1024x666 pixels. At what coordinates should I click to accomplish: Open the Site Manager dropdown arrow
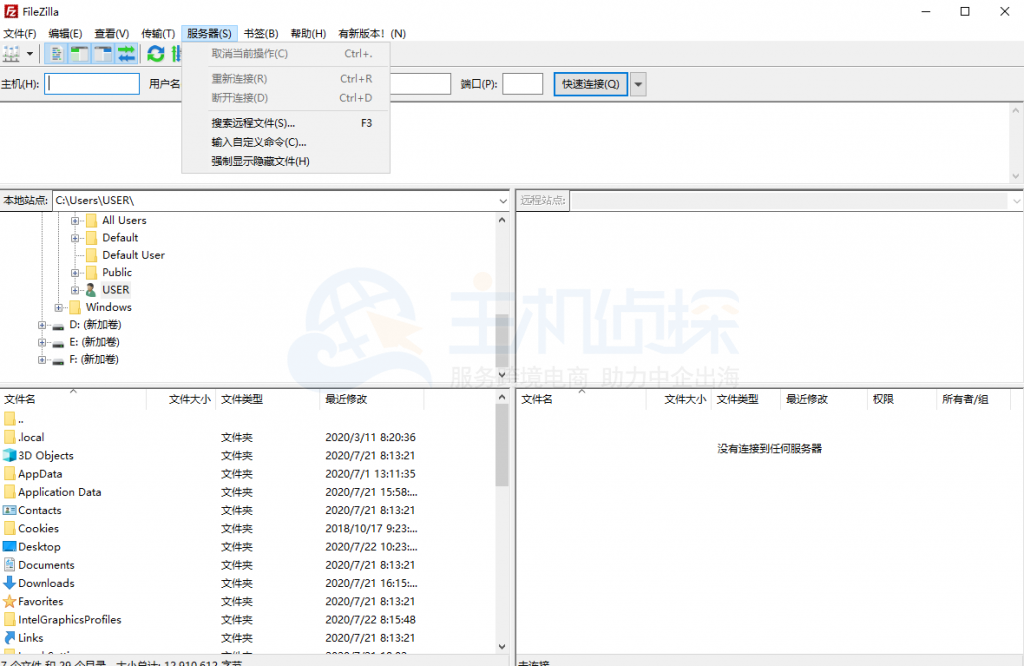29,54
